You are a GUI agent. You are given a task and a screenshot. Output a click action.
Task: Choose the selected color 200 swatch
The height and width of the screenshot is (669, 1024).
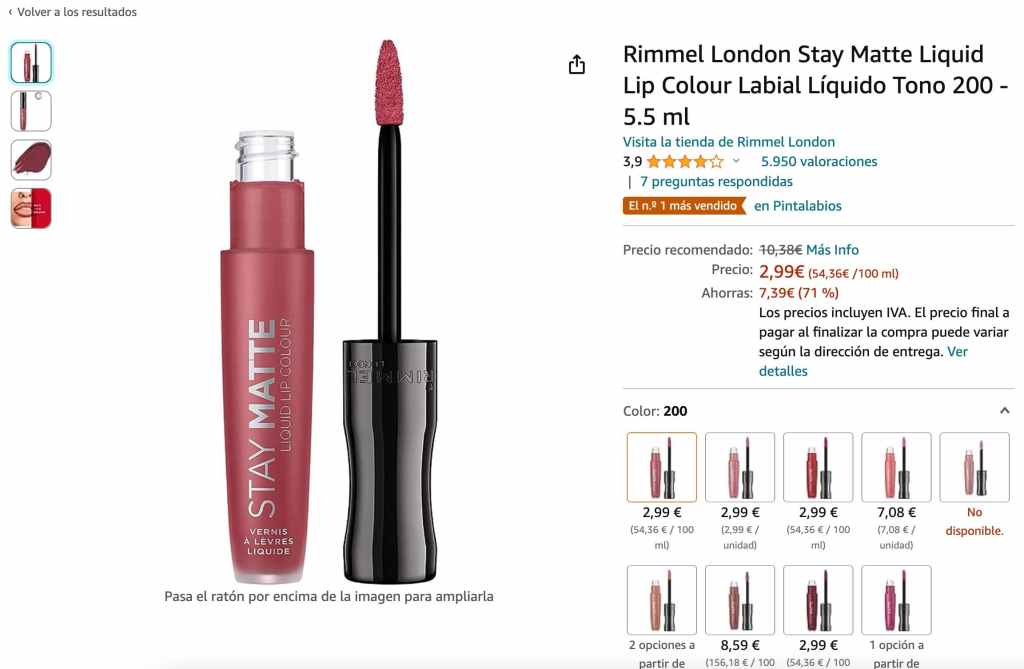pyautogui.click(x=662, y=467)
